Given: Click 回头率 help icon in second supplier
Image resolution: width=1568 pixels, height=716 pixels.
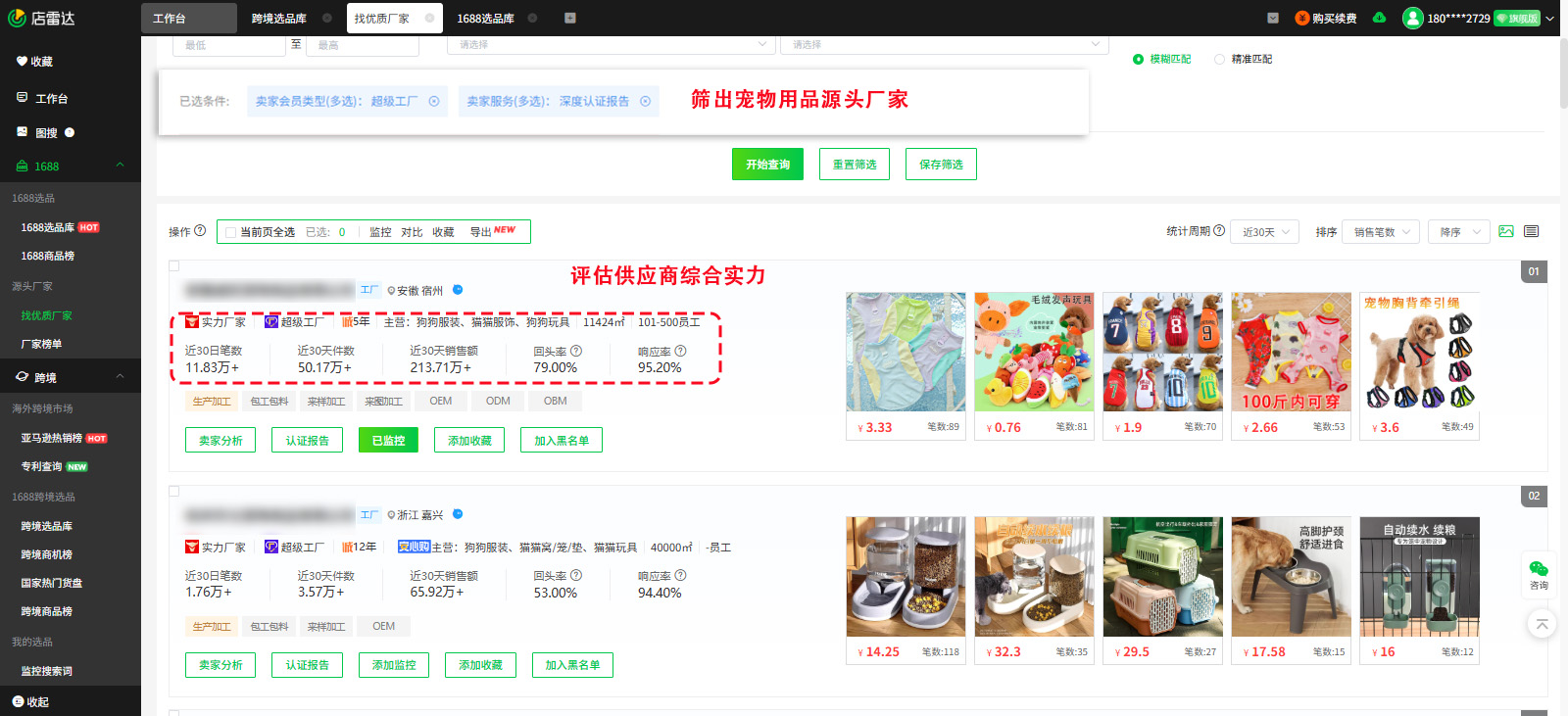Looking at the screenshot, I should [x=576, y=576].
